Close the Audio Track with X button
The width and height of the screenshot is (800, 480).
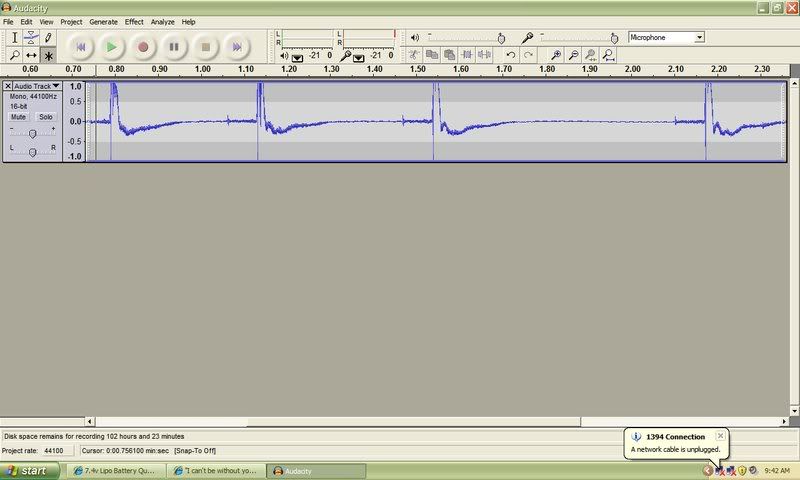[x=8, y=86]
